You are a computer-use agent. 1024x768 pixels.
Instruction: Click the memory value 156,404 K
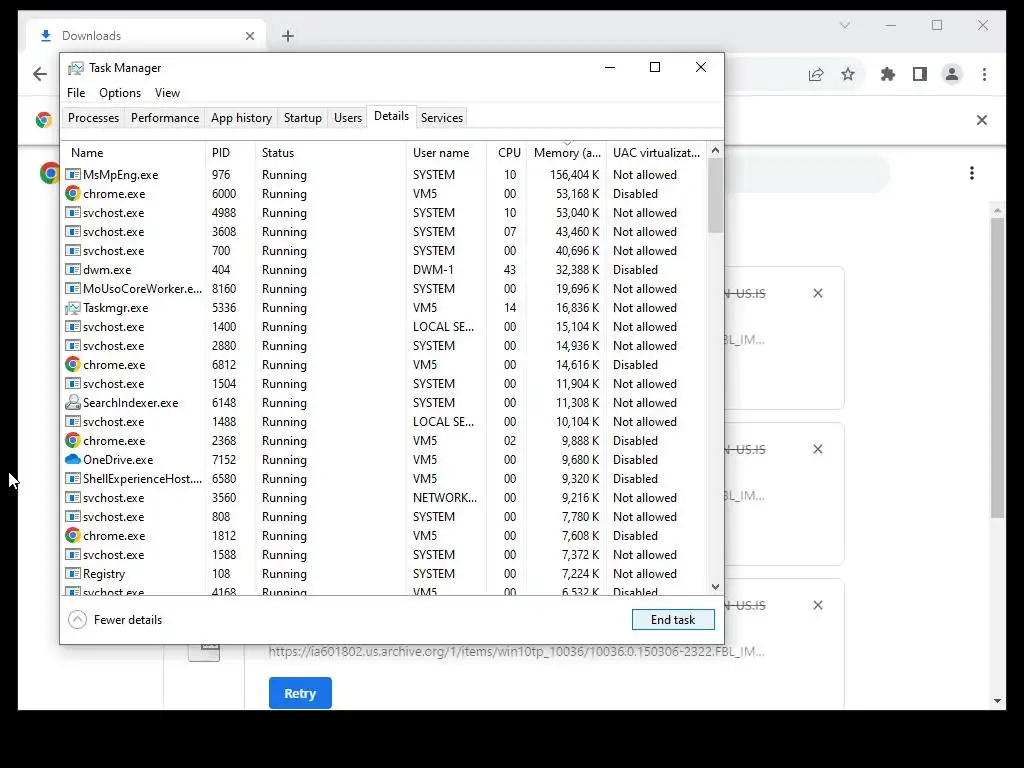tap(574, 174)
